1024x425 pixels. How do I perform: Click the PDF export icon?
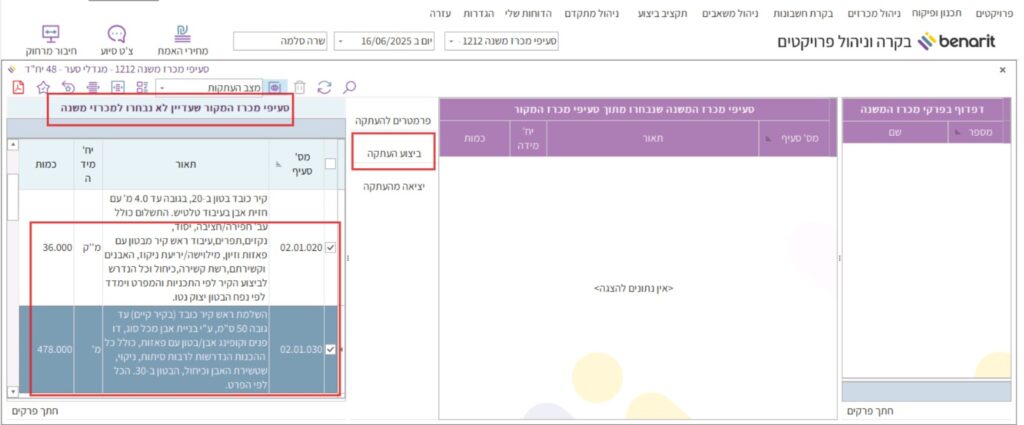18,88
